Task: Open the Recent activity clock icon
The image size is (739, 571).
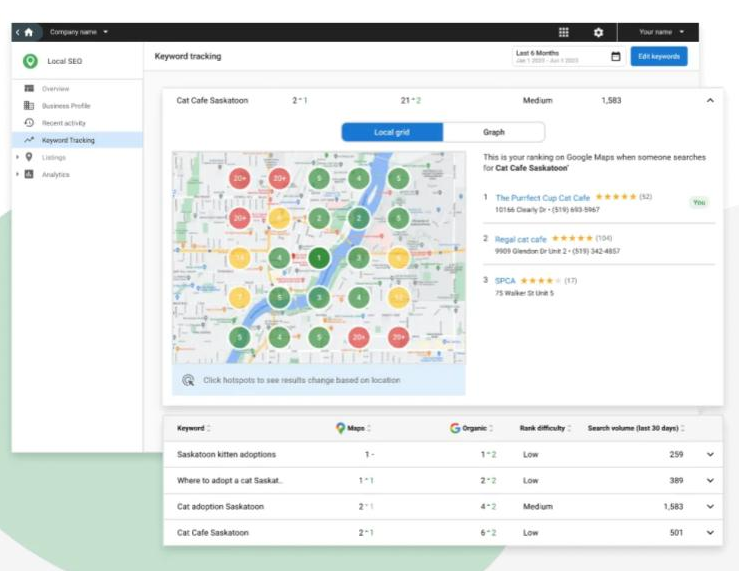Action: coord(29,122)
